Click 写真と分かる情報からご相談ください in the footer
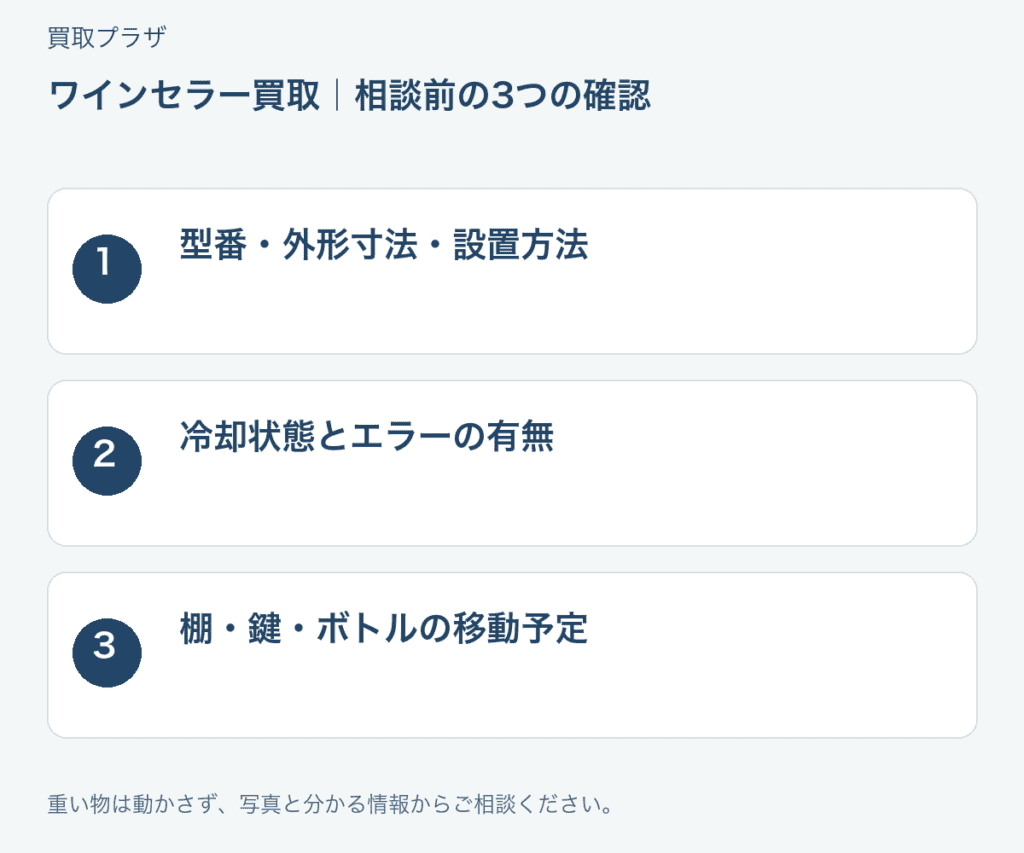Image resolution: width=1024 pixels, height=853 pixels. (426, 804)
